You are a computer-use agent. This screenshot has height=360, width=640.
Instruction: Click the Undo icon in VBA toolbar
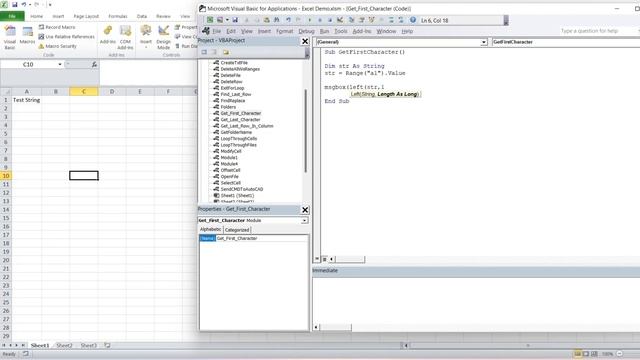(x=288, y=20)
